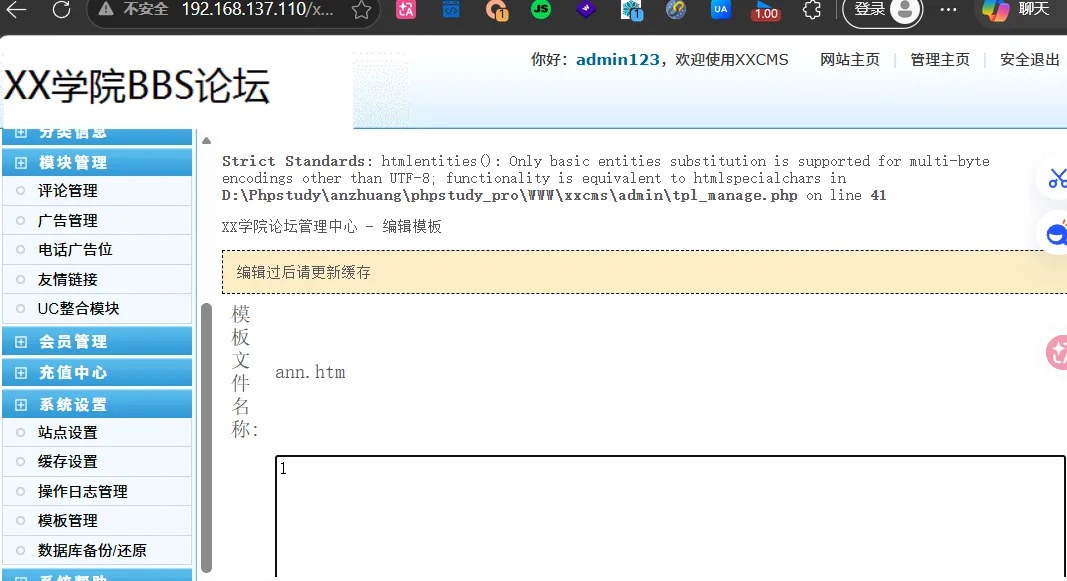Click inside the template content textarea
Image resolution: width=1067 pixels, height=581 pixels.
(670, 517)
